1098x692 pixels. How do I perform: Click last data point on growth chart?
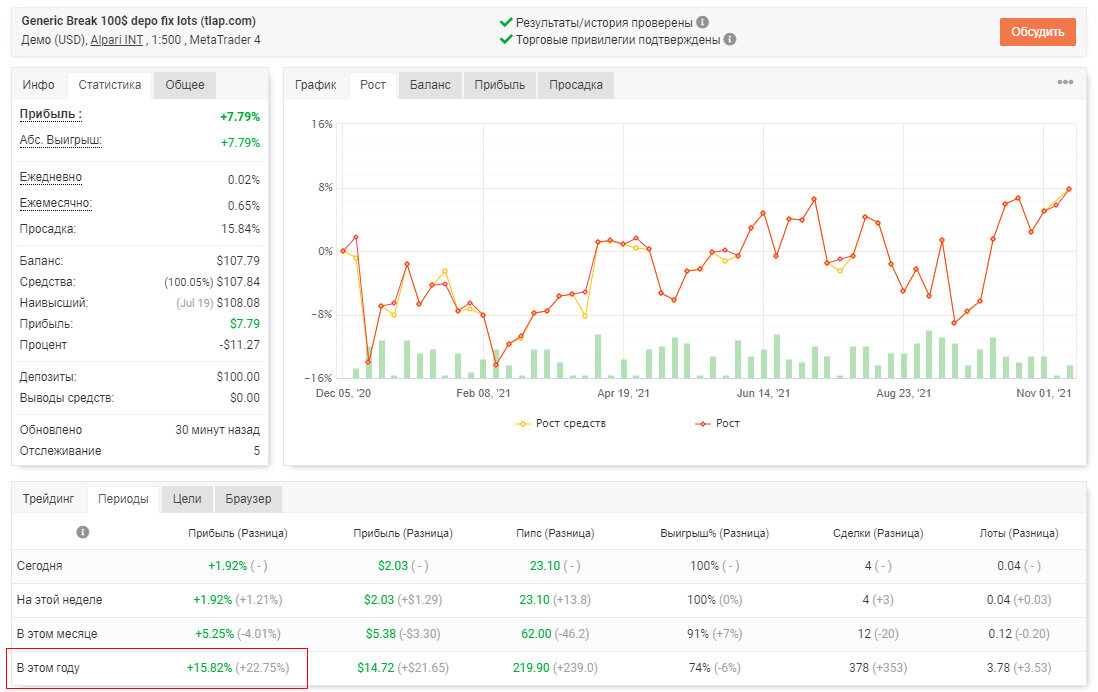pos(1069,189)
